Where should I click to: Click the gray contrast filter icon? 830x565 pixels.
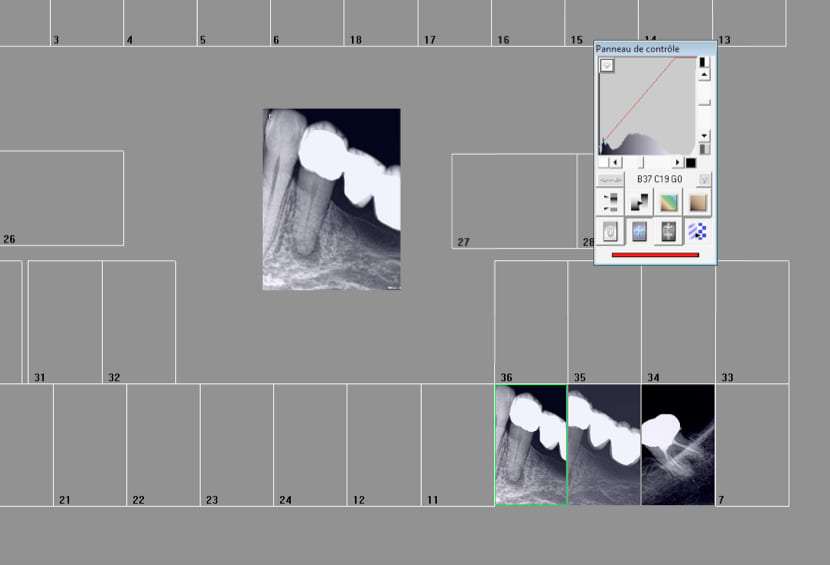(669, 232)
